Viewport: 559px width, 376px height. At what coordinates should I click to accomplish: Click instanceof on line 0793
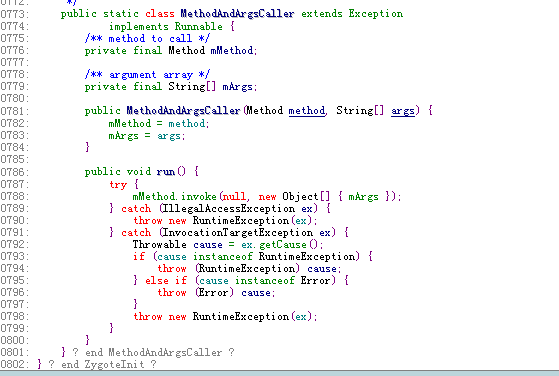point(223,257)
